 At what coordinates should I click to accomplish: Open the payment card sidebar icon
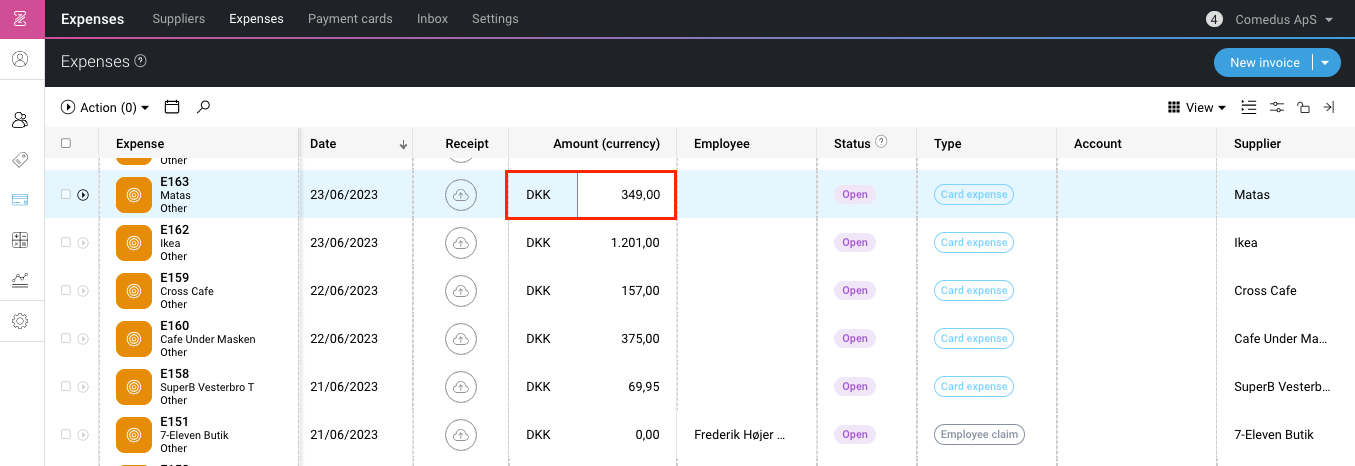pos(20,200)
